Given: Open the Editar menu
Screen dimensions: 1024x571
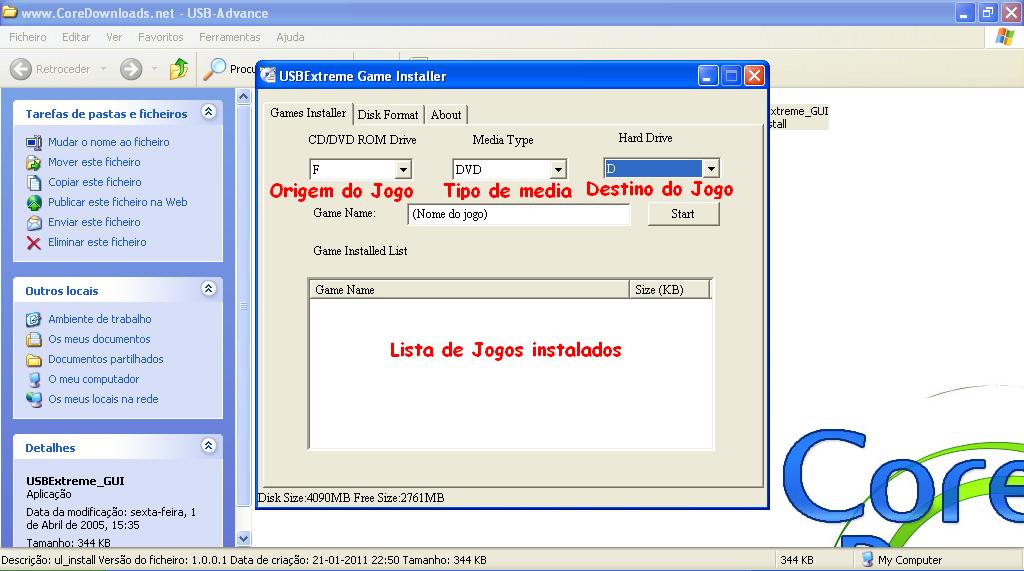Looking at the screenshot, I should [76, 37].
